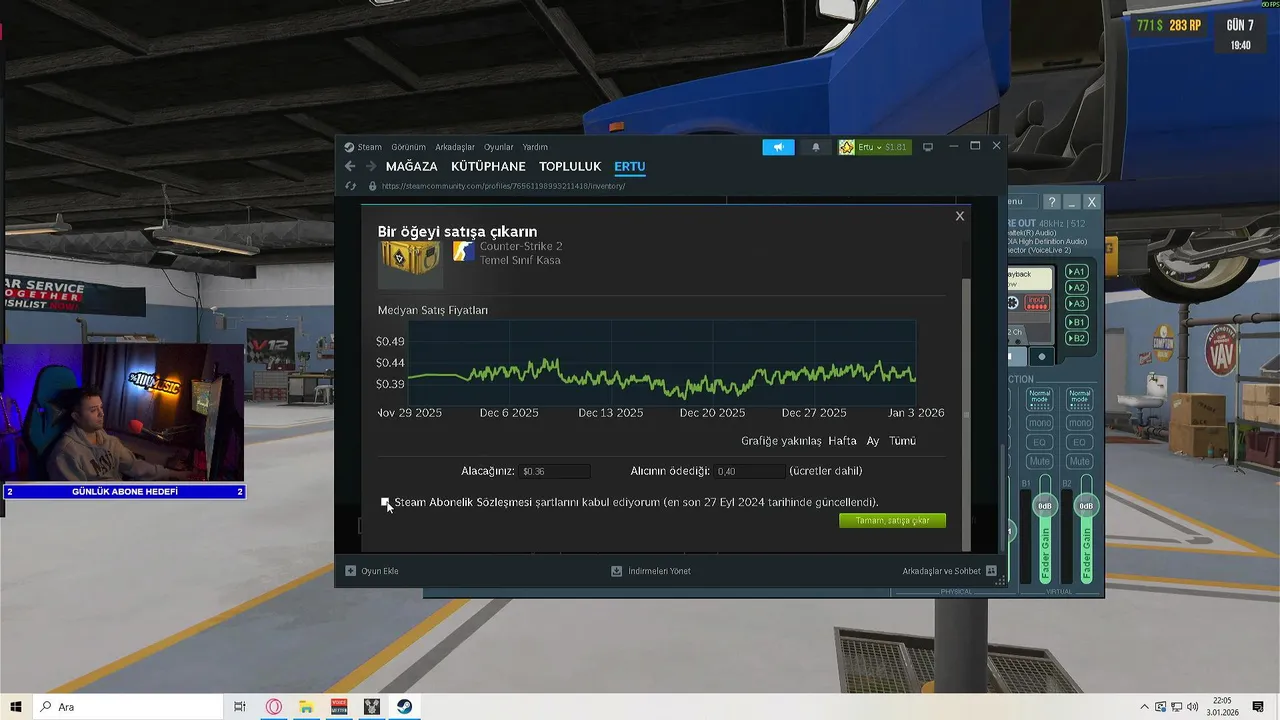Open Steam from the taskbar
Viewport: 1280px width, 720px height.
click(x=404, y=707)
